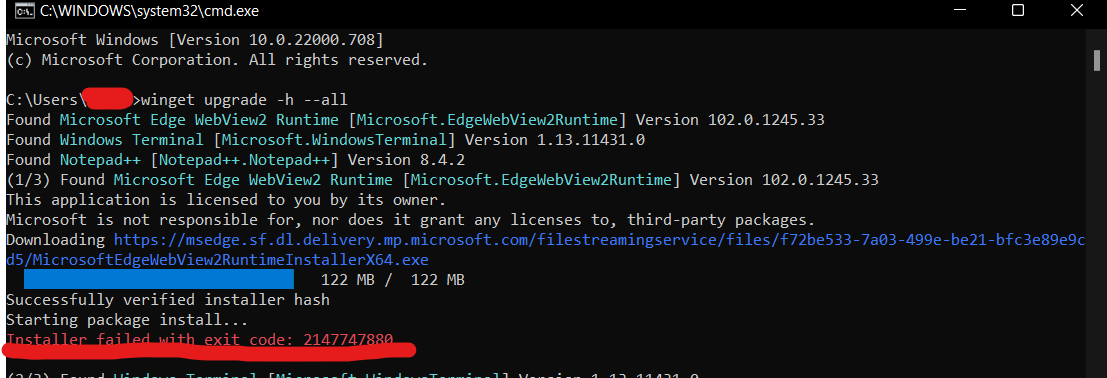Click the Successfully verified installer hash line

point(168,300)
